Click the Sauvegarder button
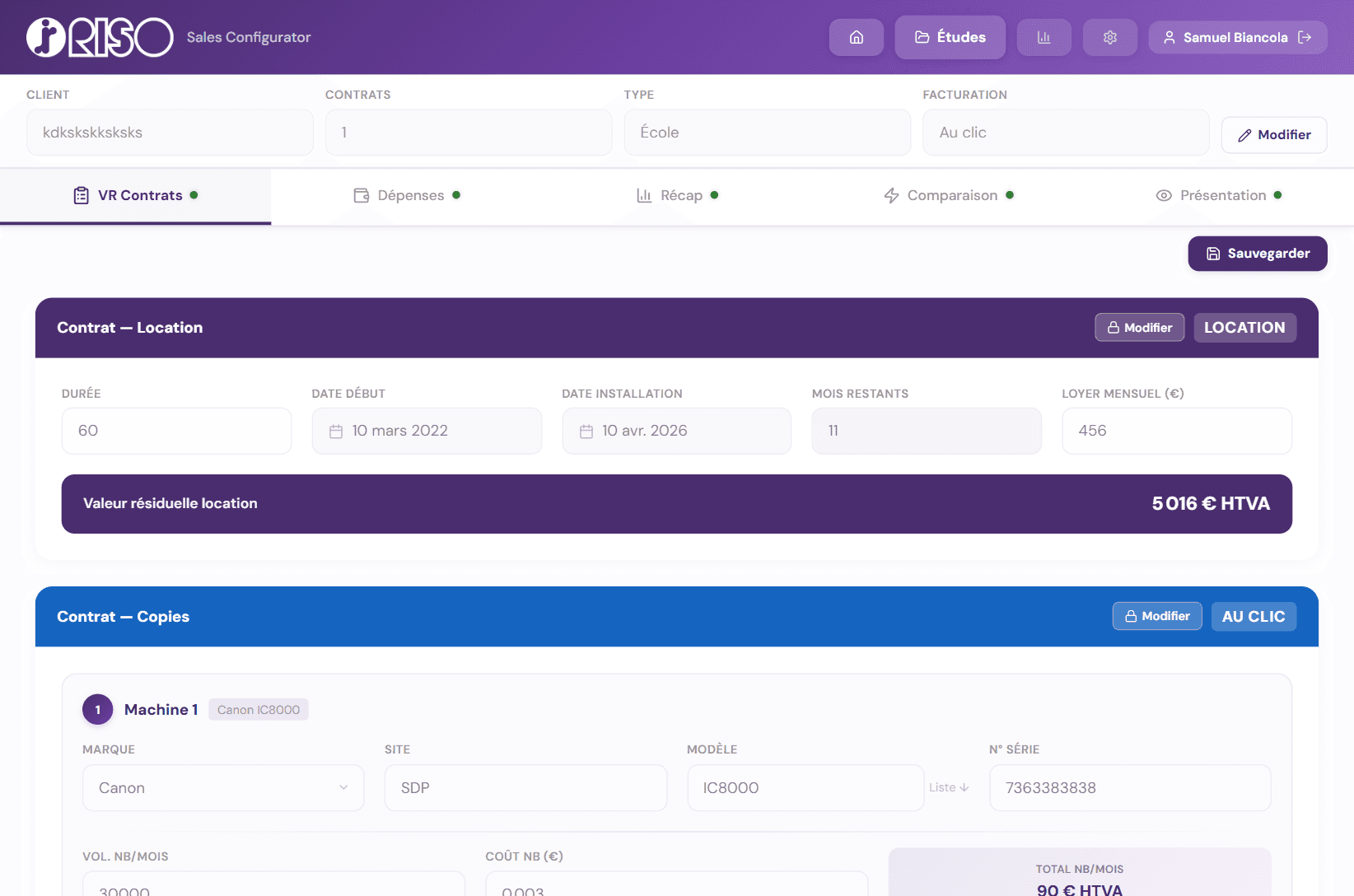The width and height of the screenshot is (1354, 896). [1257, 254]
